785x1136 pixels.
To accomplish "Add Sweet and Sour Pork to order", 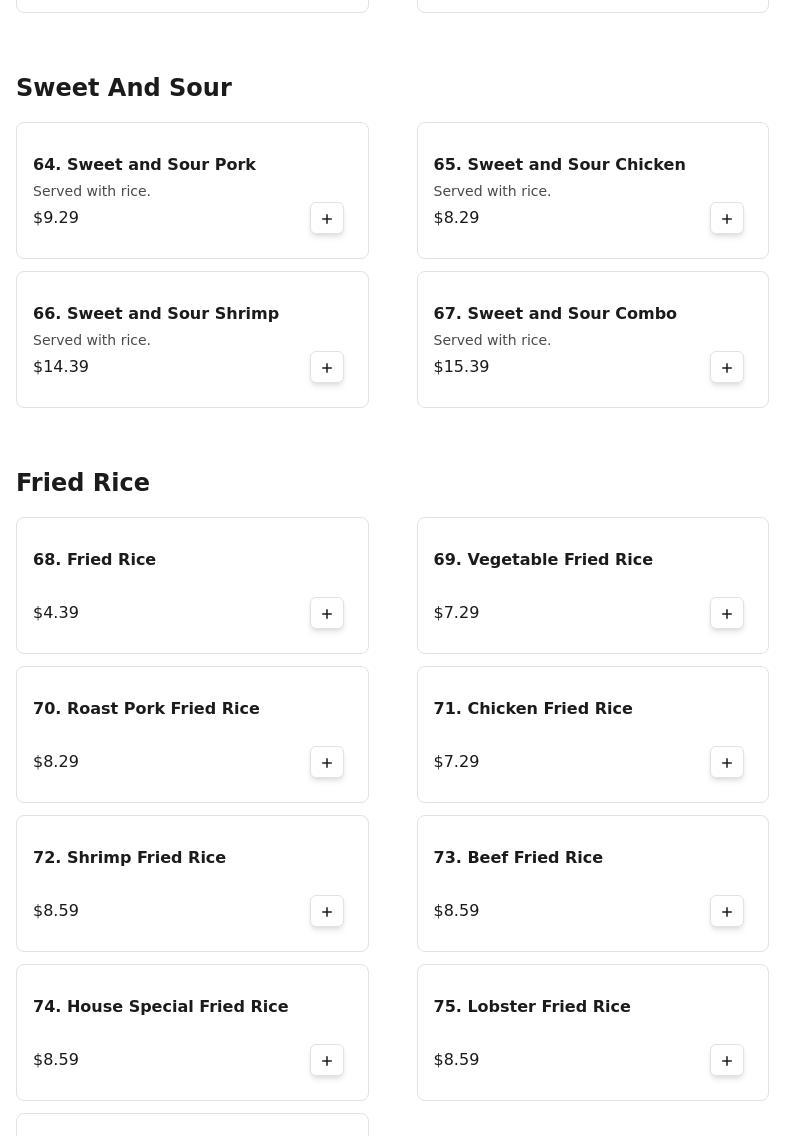I will (327, 218).
